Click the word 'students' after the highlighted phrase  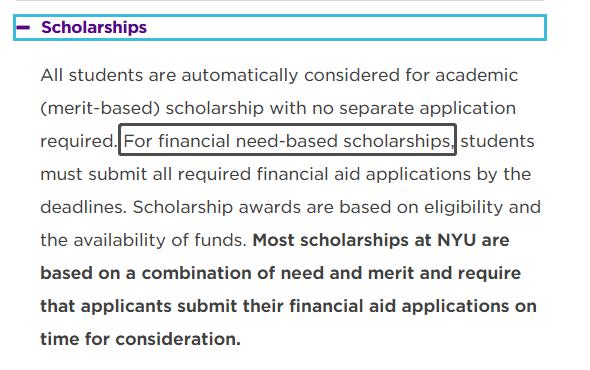coord(497,142)
